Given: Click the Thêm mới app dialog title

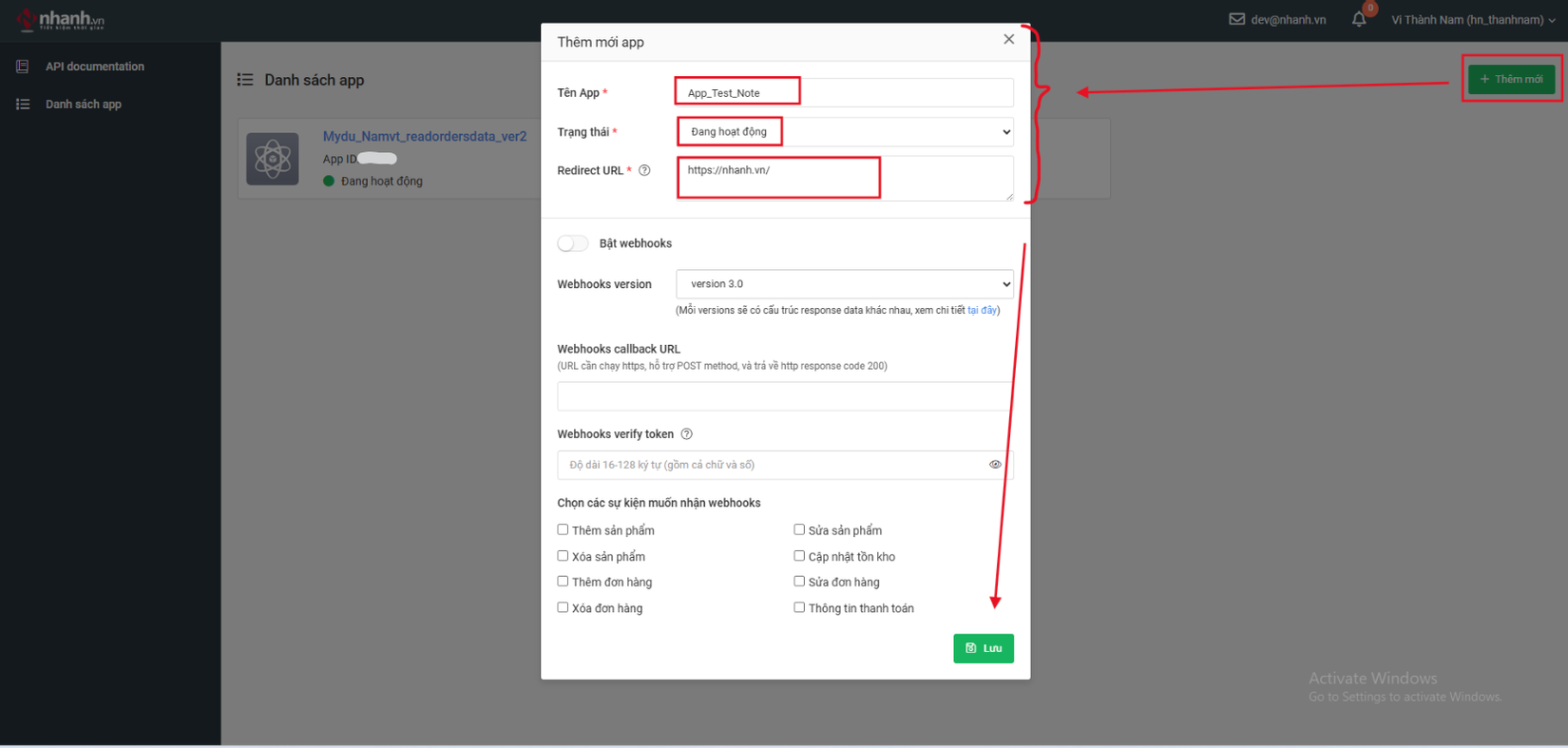Looking at the screenshot, I should [601, 42].
